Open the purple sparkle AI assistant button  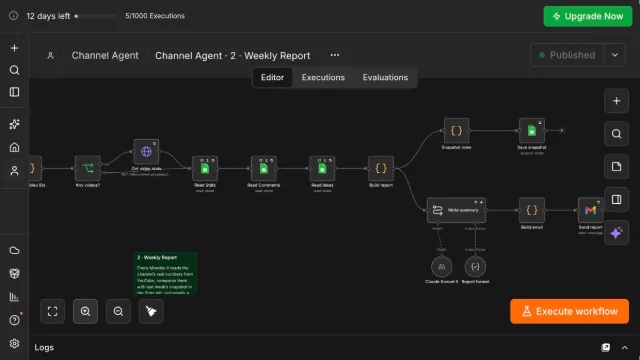pyautogui.click(x=616, y=233)
